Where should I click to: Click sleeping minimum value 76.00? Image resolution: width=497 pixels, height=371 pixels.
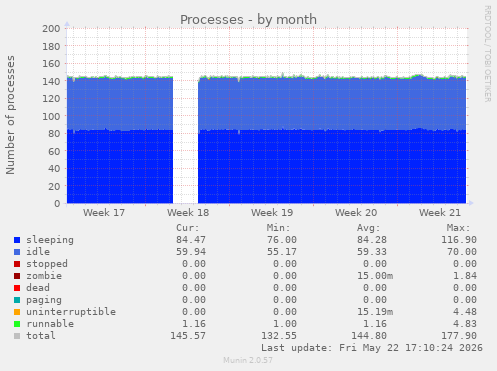pyautogui.click(x=282, y=240)
